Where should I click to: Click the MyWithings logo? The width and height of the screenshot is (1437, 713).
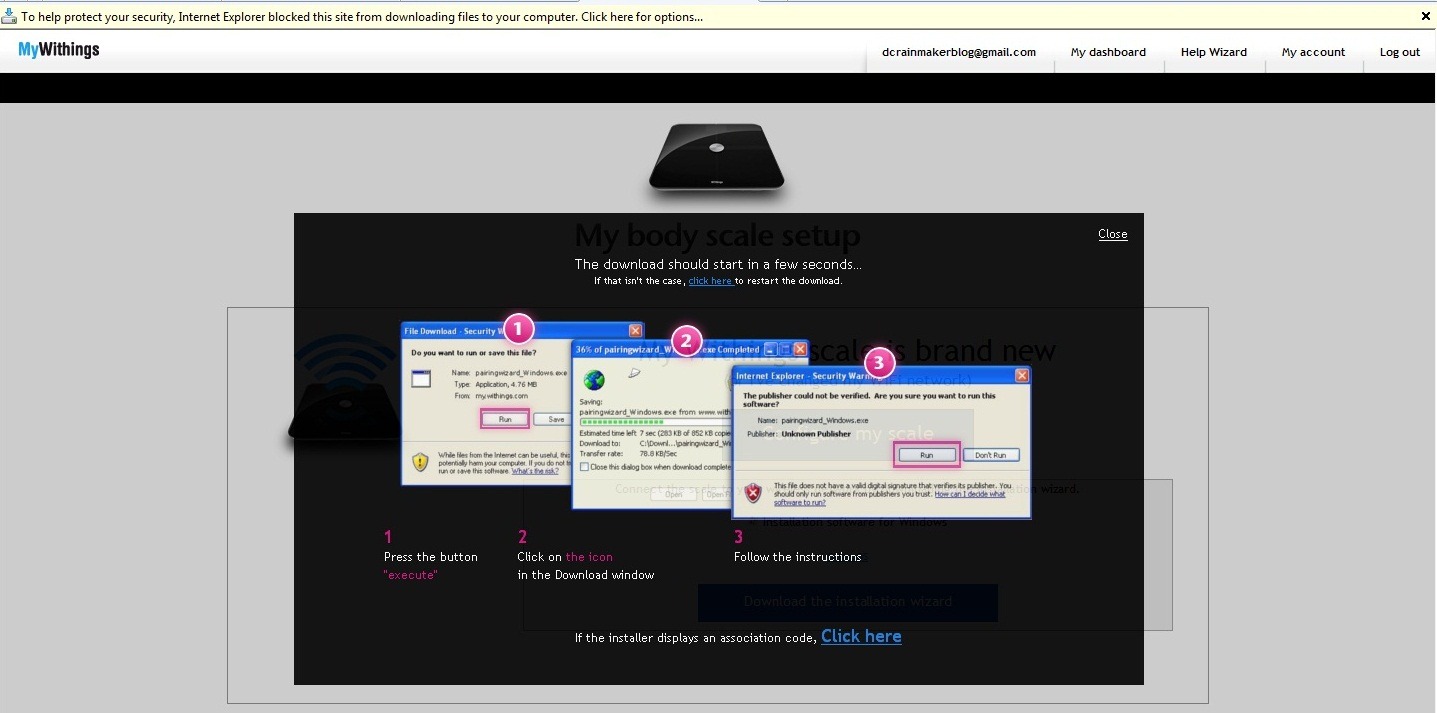pos(59,50)
